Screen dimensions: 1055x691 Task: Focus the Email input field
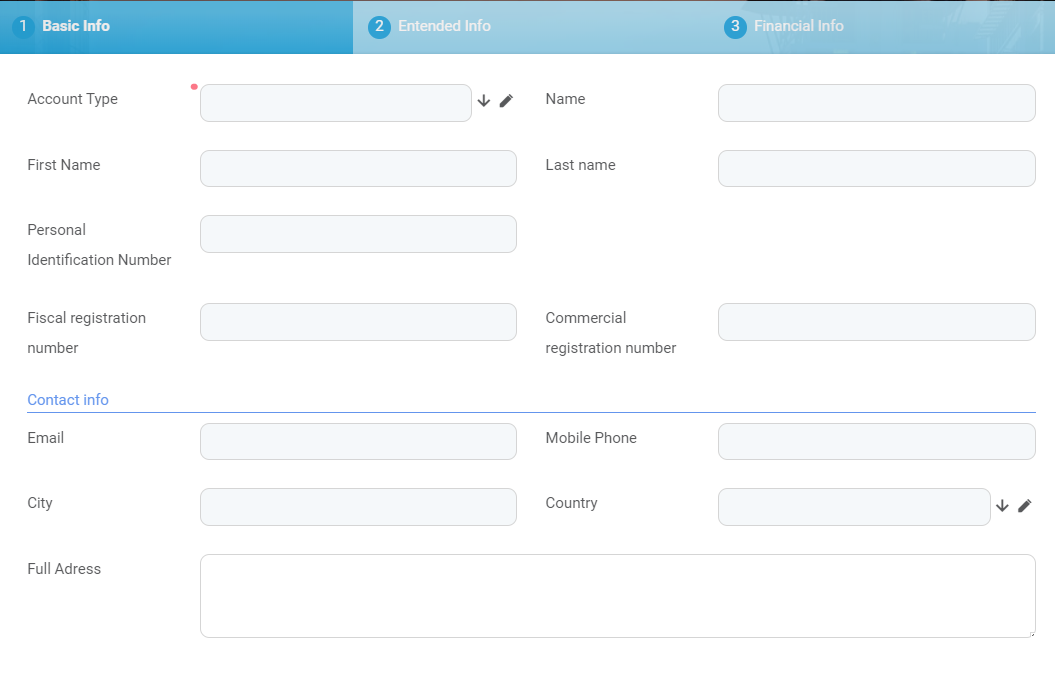pyautogui.click(x=358, y=441)
